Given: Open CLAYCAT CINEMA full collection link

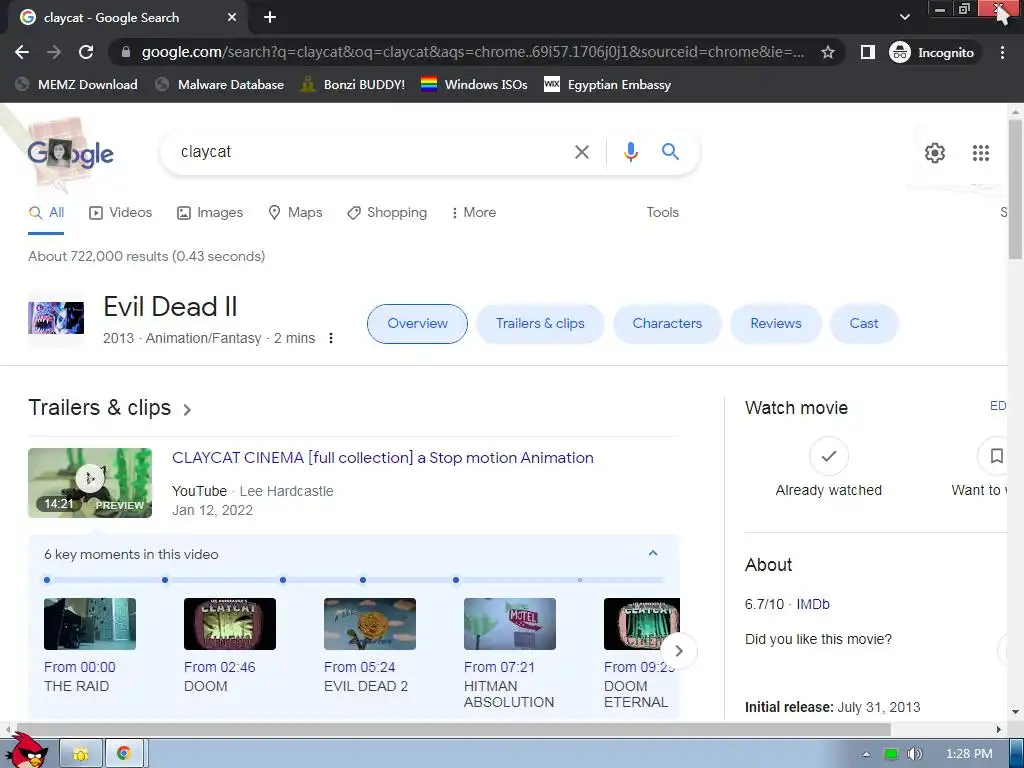Looking at the screenshot, I should point(383,458).
